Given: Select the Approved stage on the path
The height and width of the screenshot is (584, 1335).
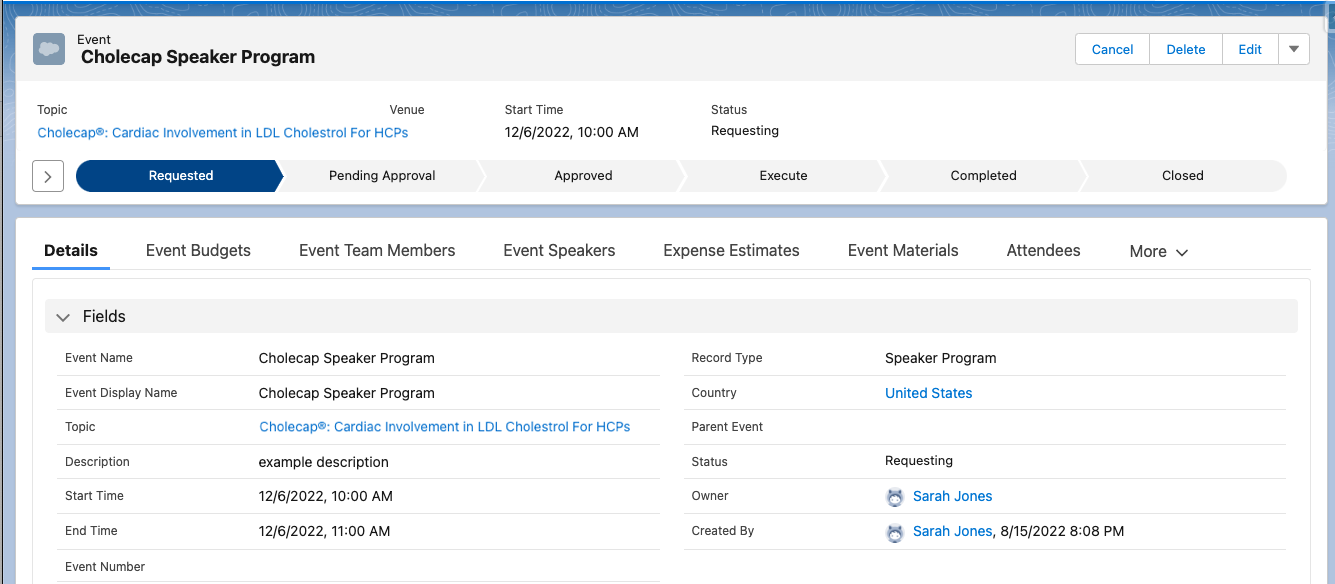Looking at the screenshot, I should point(583,175).
